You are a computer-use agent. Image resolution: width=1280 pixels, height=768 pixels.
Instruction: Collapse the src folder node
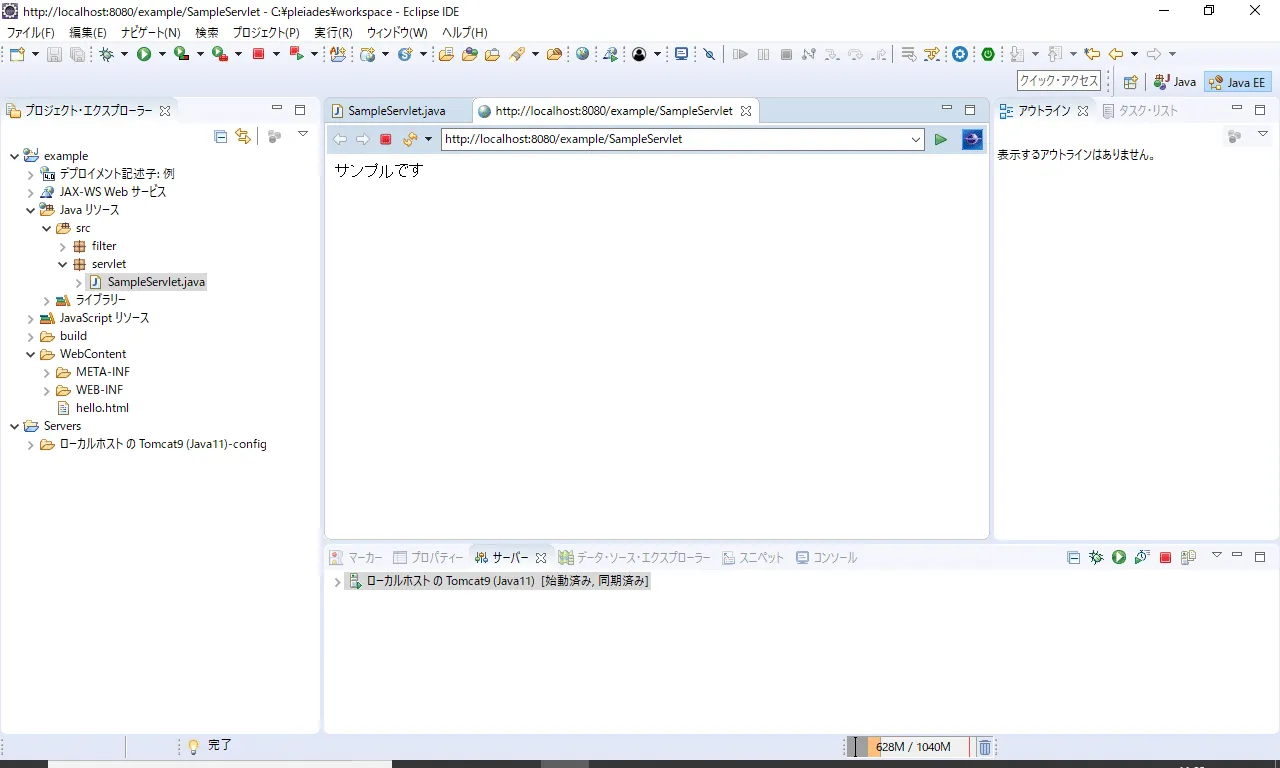[46, 228]
